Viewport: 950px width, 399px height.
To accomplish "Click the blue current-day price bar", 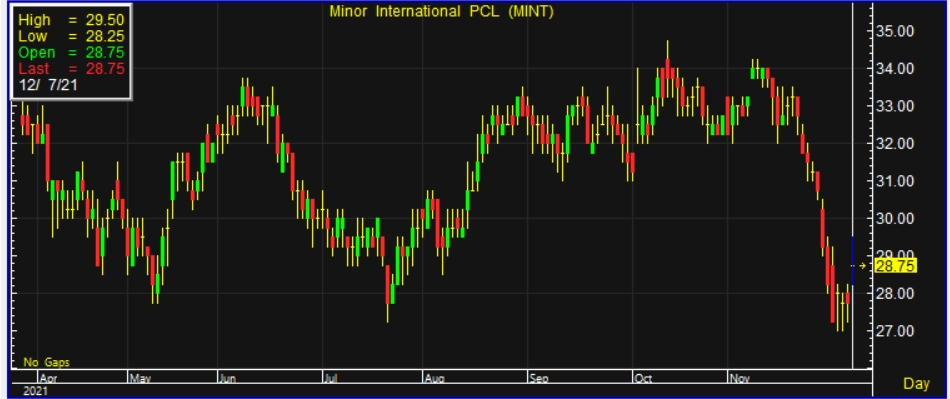I will point(853,260).
